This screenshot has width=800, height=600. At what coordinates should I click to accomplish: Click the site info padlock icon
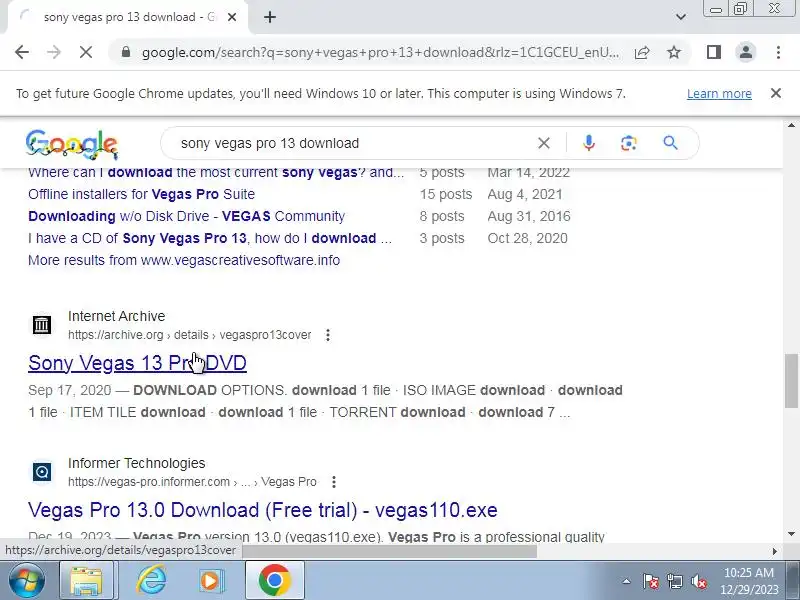click(126, 52)
